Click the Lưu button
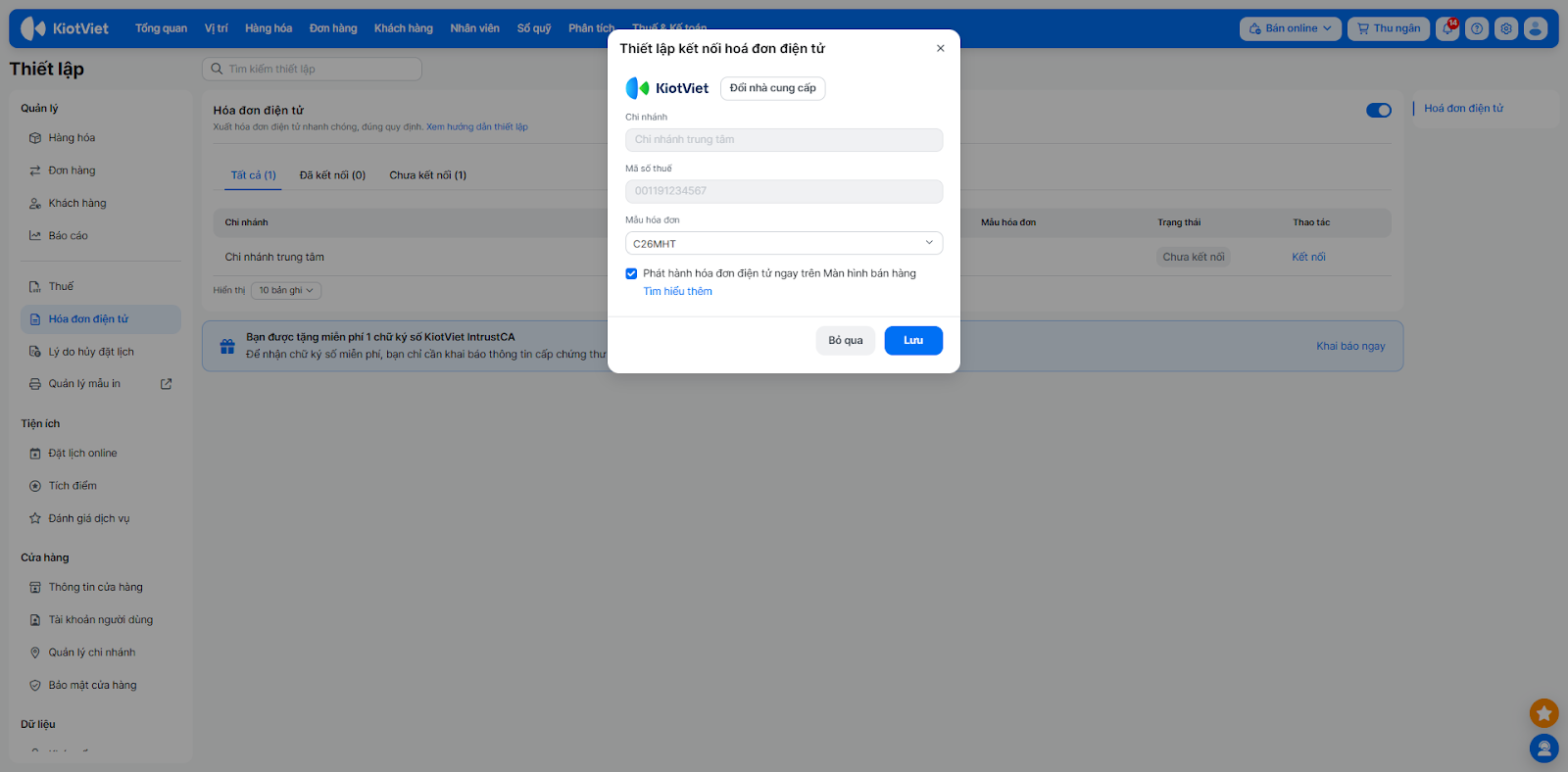The image size is (1568, 772). point(913,341)
